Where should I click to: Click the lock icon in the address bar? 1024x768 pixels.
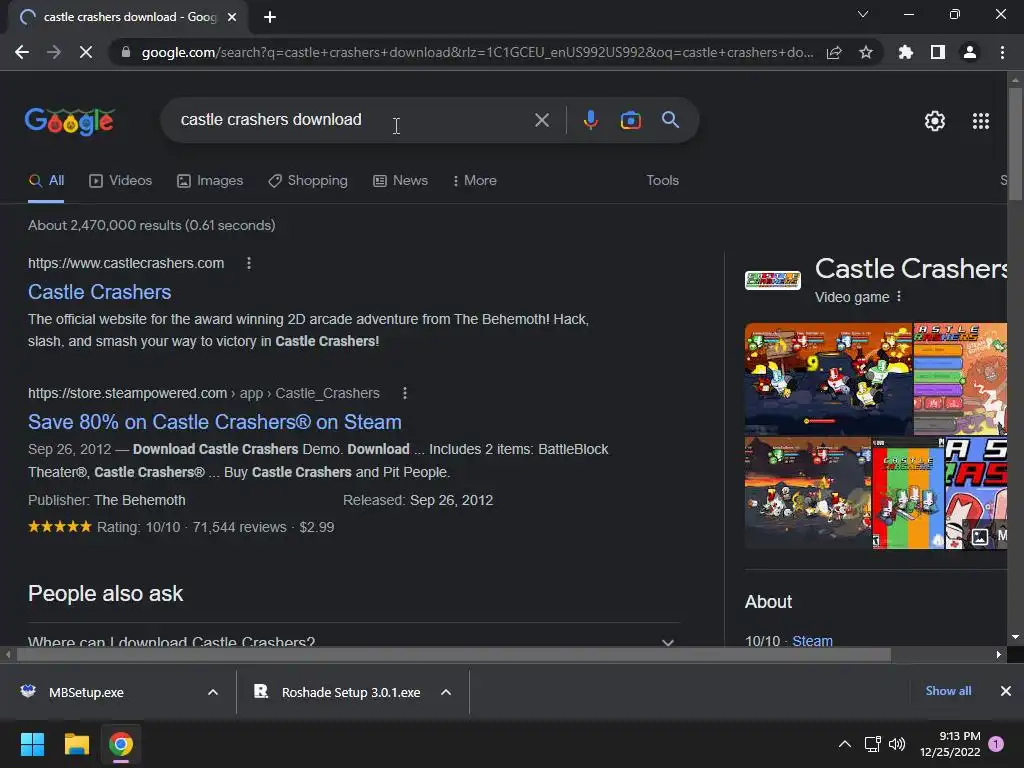[126, 52]
